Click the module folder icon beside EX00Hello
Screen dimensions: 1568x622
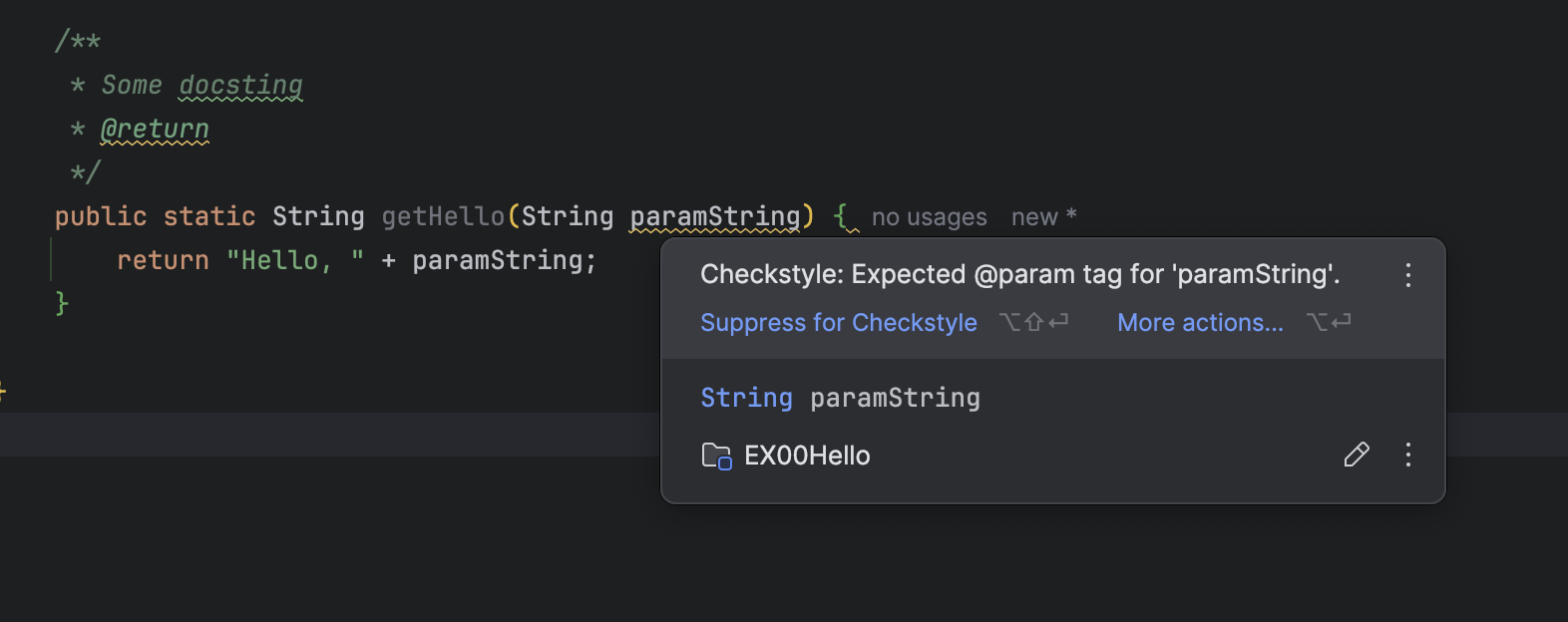tap(716, 457)
